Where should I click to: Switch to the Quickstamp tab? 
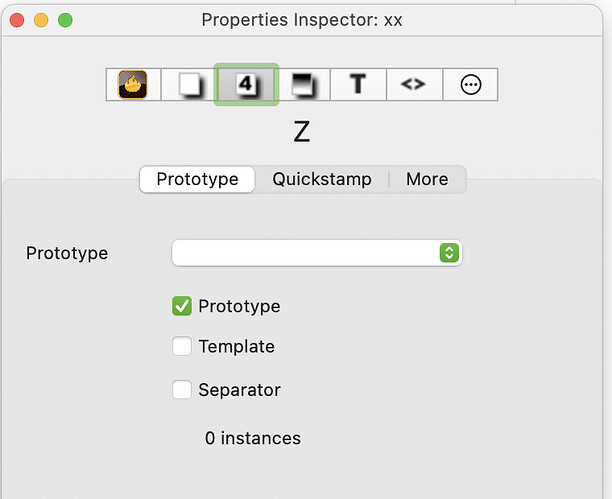tap(322, 179)
